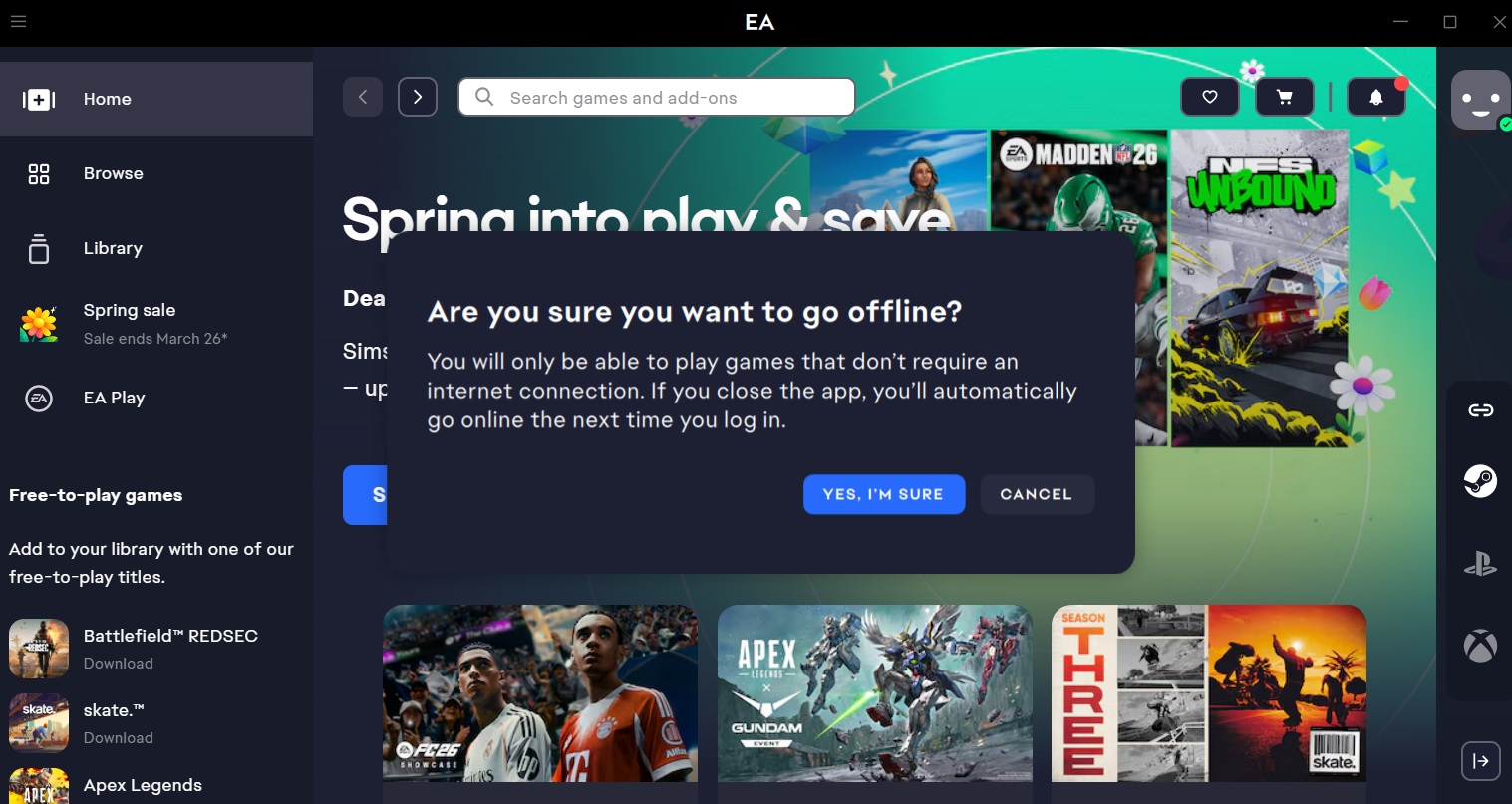Image resolution: width=1512 pixels, height=804 pixels.
Task: Cancel the go offline dialog
Action: (x=1037, y=494)
